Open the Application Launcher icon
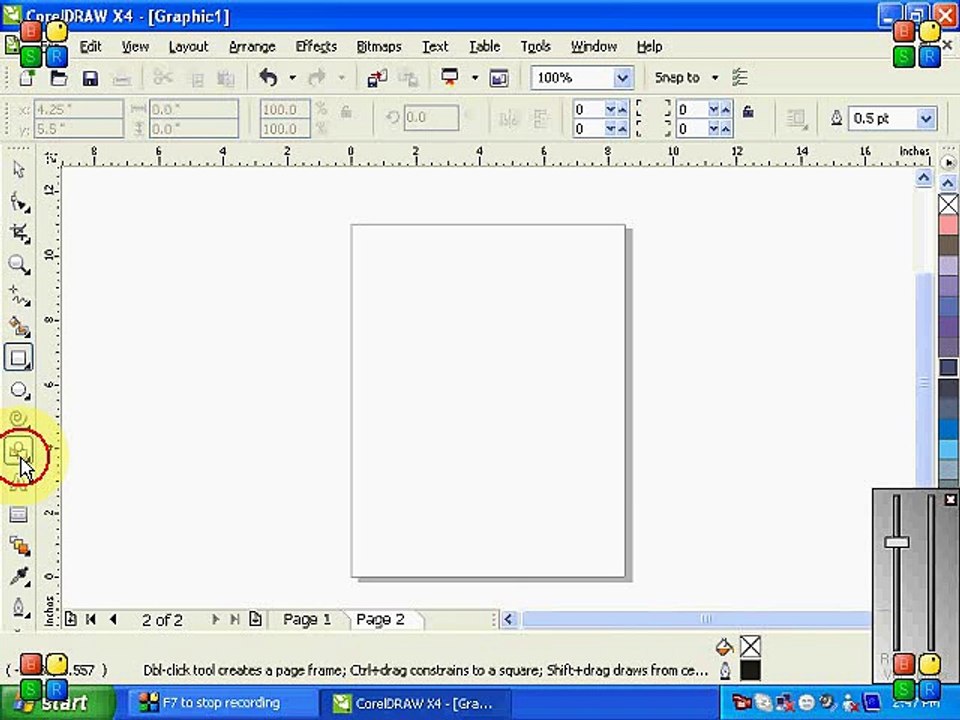The width and height of the screenshot is (960, 720). (x=450, y=78)
